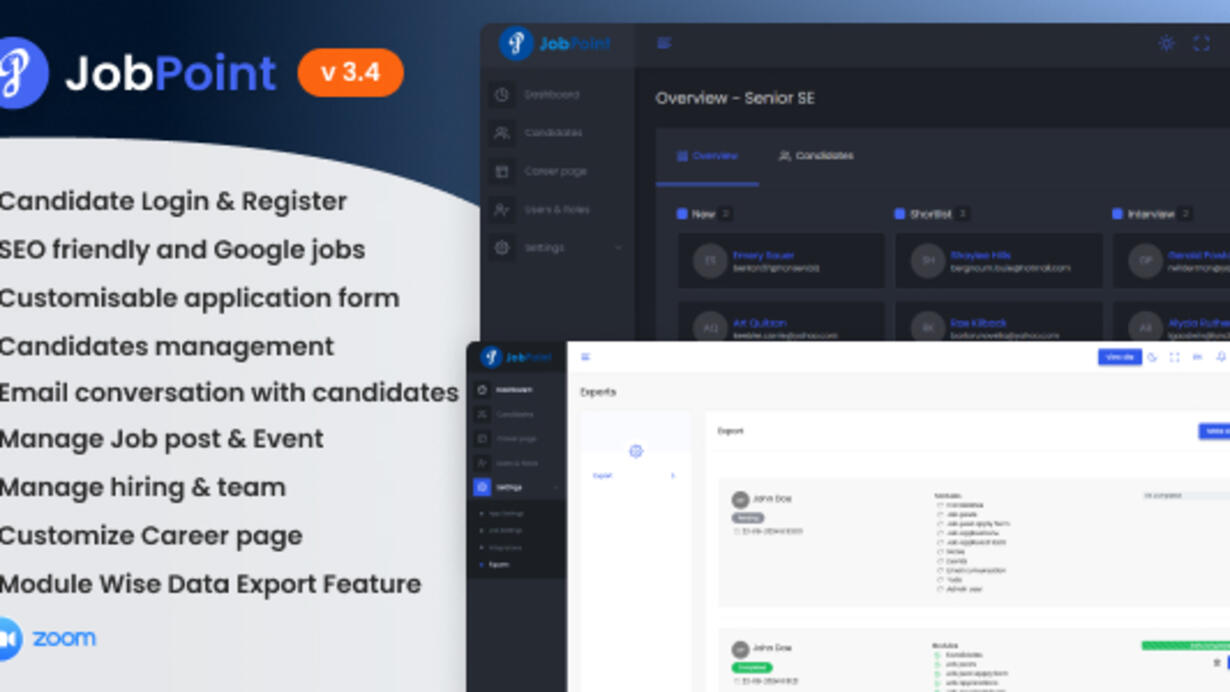Click the Completed status badge
The image size is (1230, 692).
[x=752, y=667]
